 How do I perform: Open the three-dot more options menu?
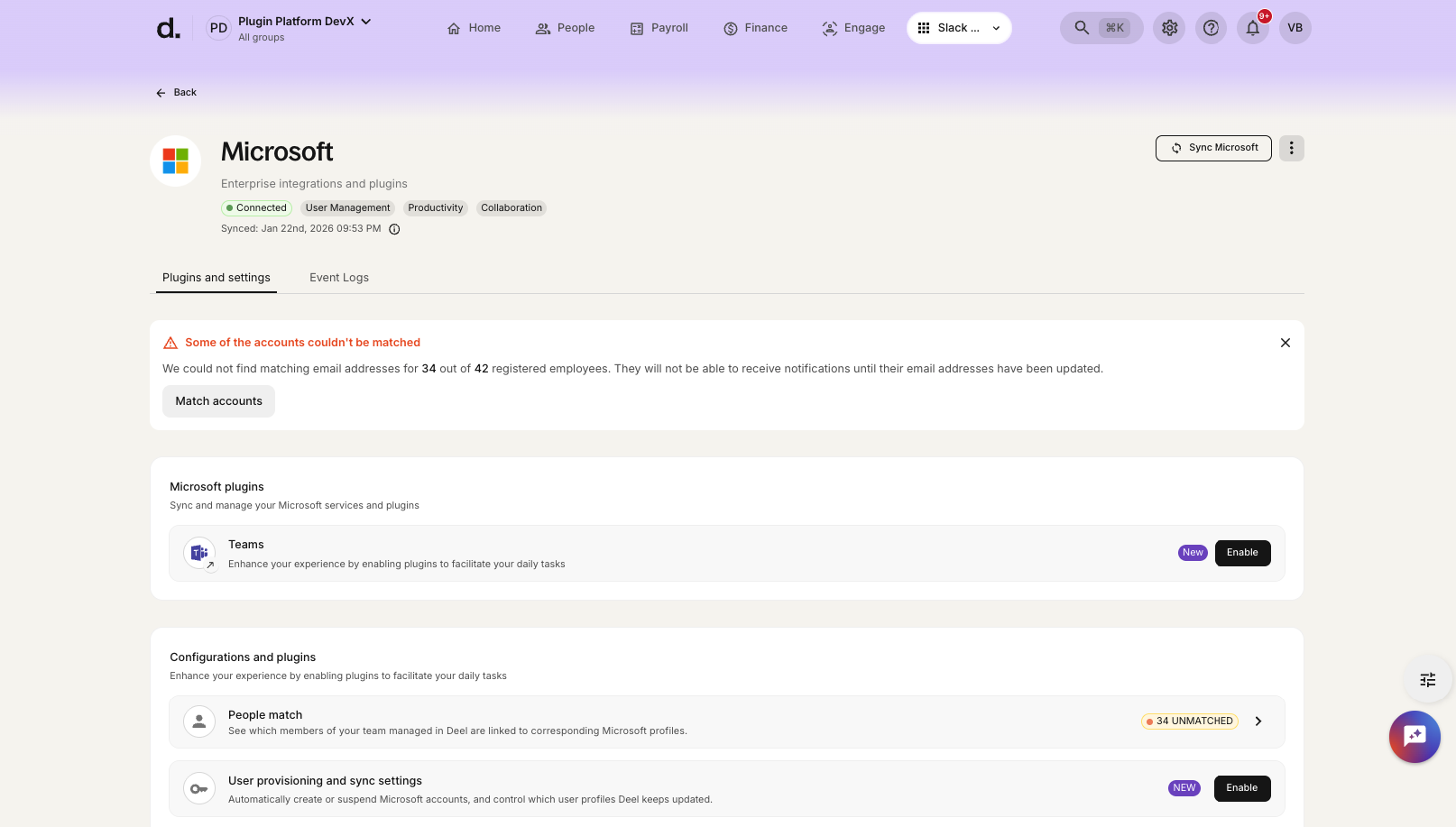[x=1291, y=148]
